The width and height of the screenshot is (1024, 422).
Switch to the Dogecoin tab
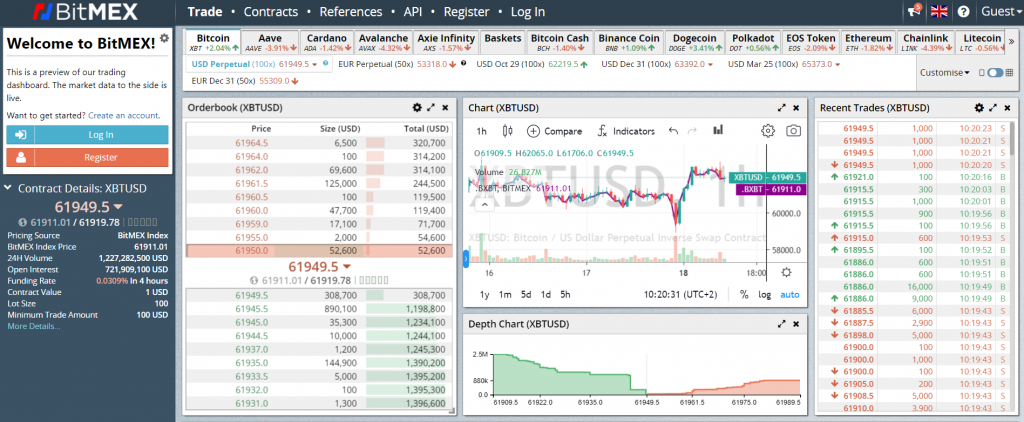point(694,42)
